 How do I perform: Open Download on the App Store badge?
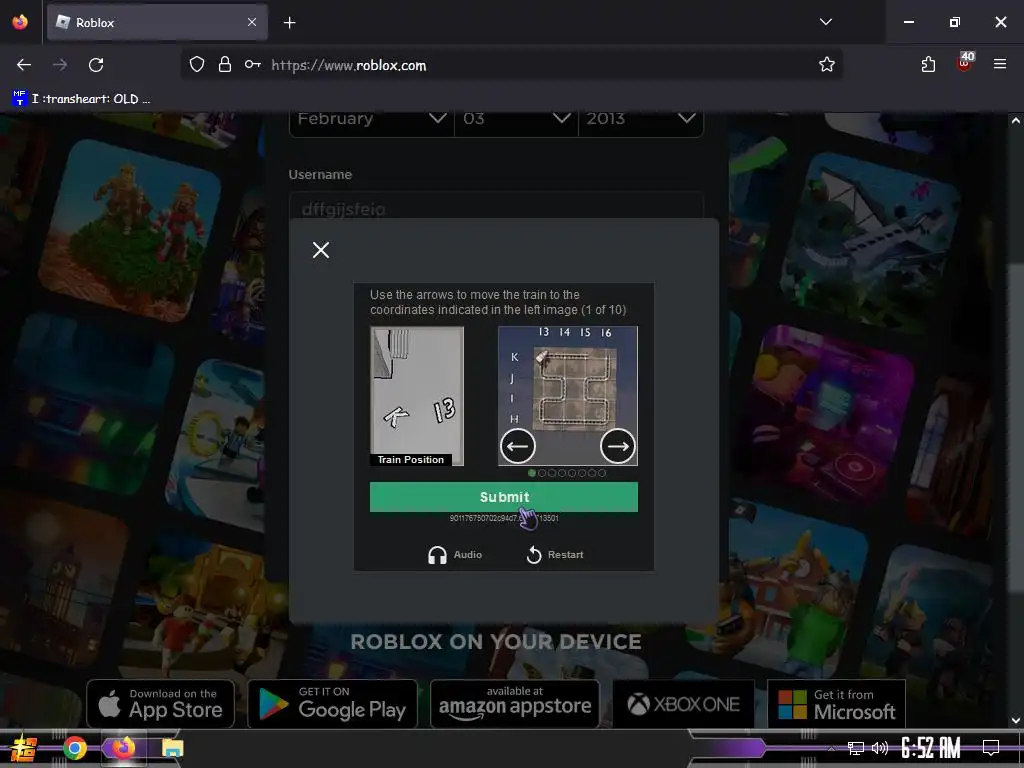[161, 704]
